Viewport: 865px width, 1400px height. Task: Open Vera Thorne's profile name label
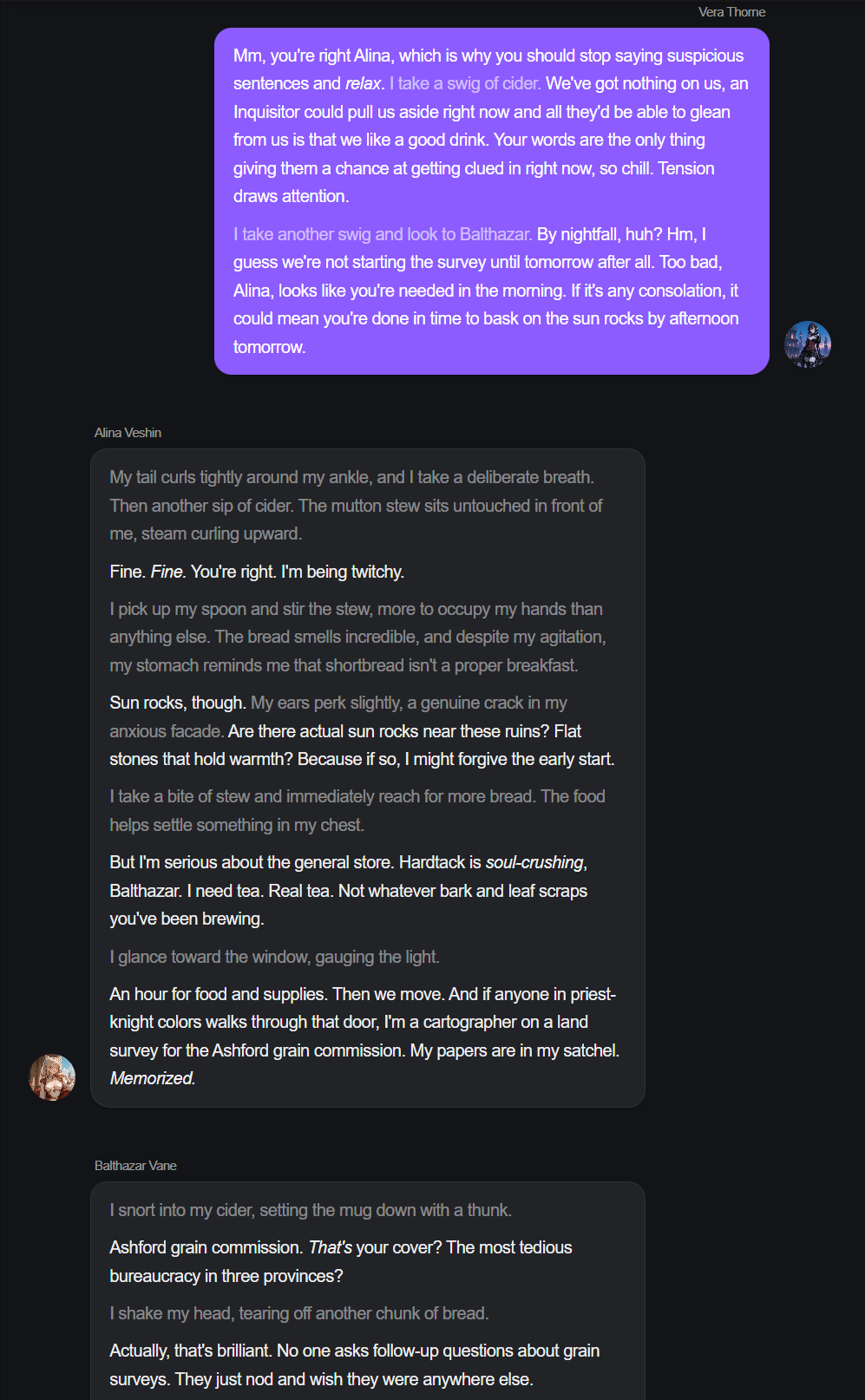tap(731, 12)
